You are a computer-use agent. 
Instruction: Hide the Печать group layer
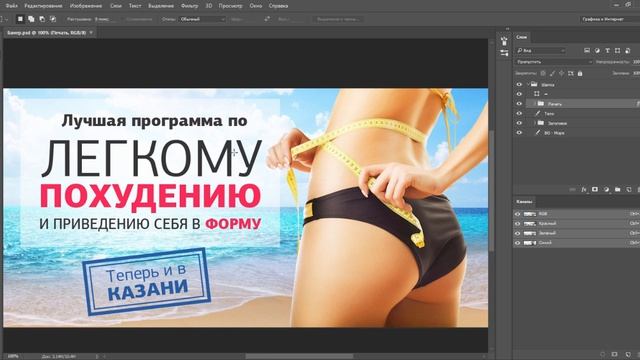point(519,104)
